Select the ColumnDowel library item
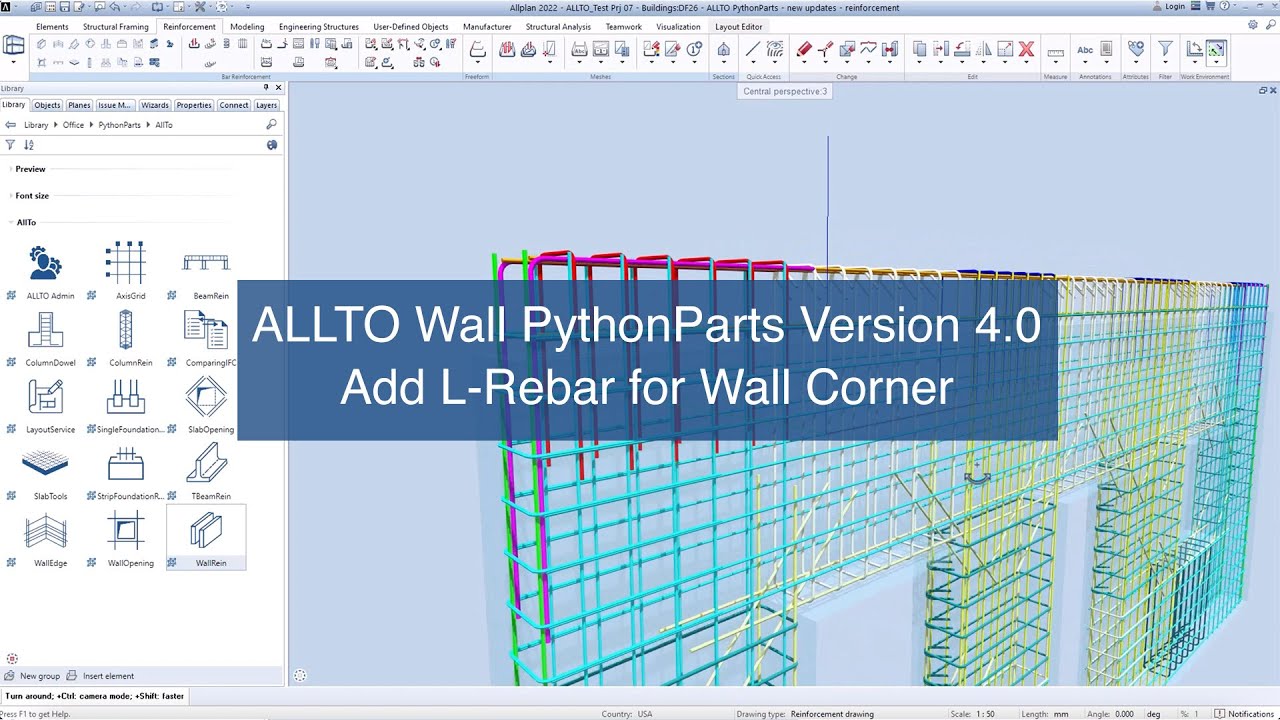Image resolution: width=1280 pixels, height=720 pixels. [46, 337]
